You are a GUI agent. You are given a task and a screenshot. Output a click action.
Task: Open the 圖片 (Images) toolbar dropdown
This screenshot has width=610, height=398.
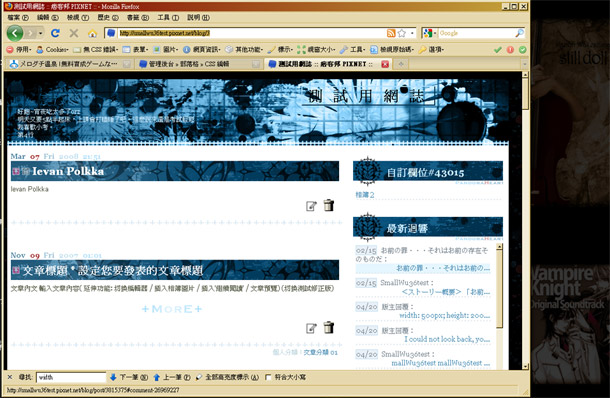pos(165,49)
